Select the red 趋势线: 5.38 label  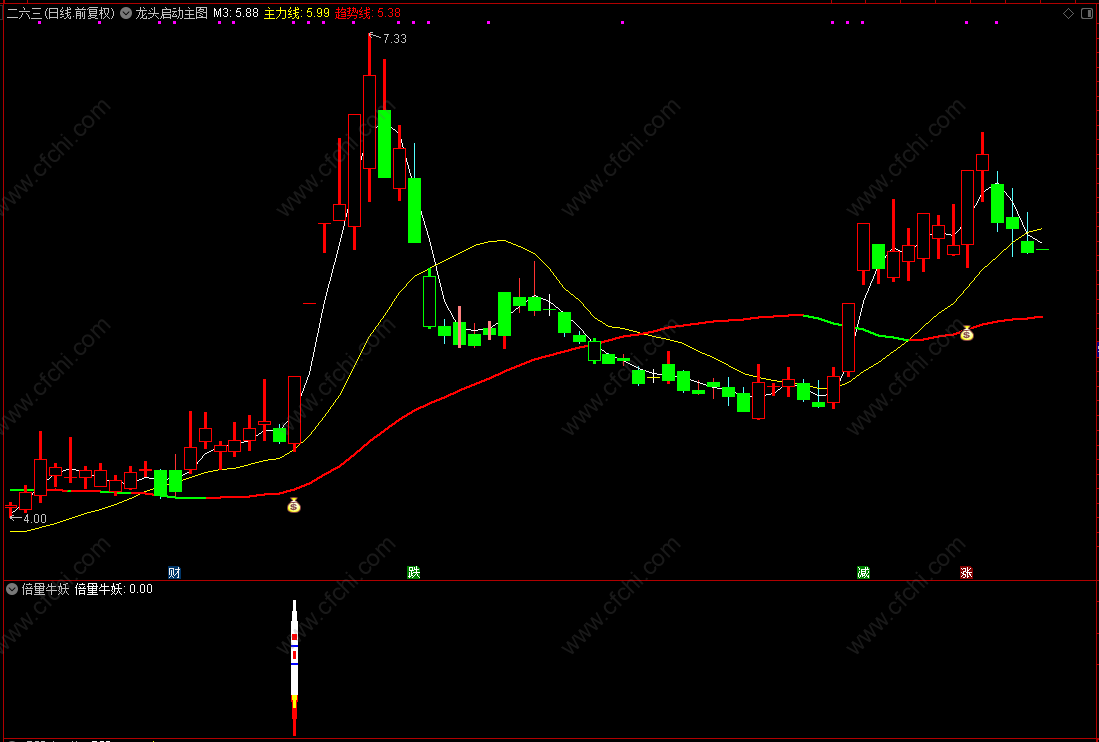(368, 13)
